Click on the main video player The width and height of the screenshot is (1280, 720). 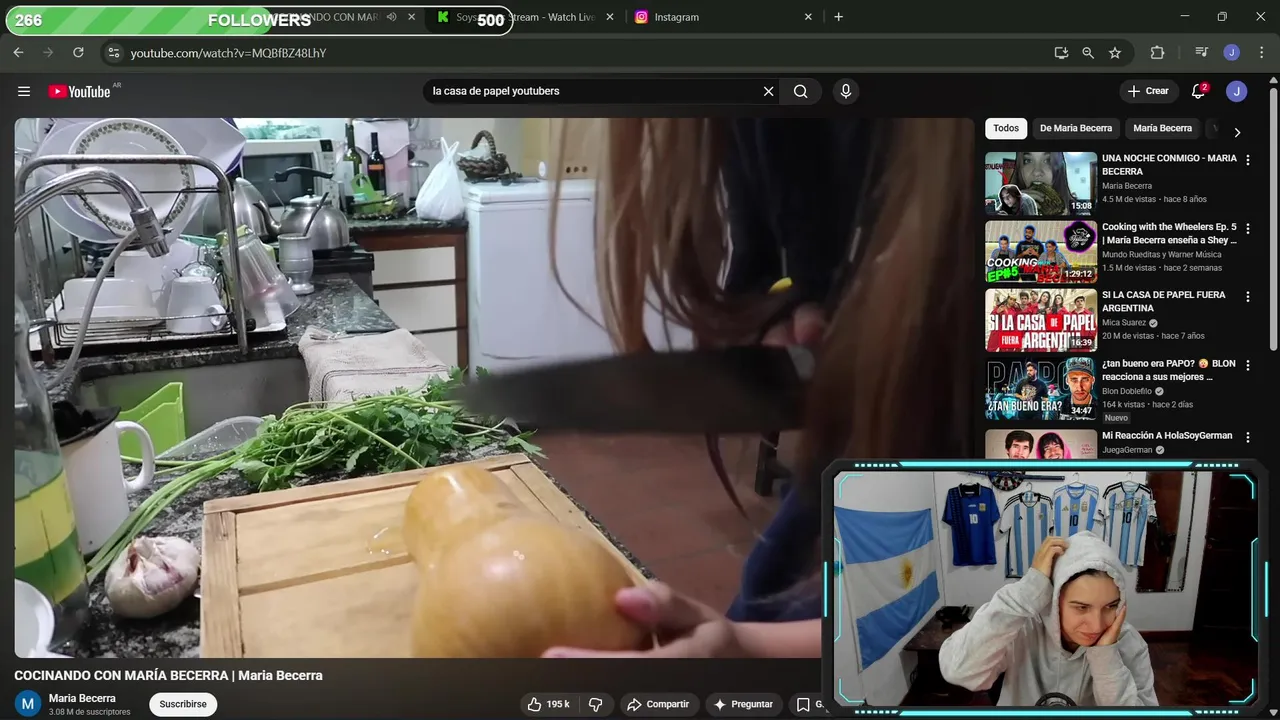(494, 388)
